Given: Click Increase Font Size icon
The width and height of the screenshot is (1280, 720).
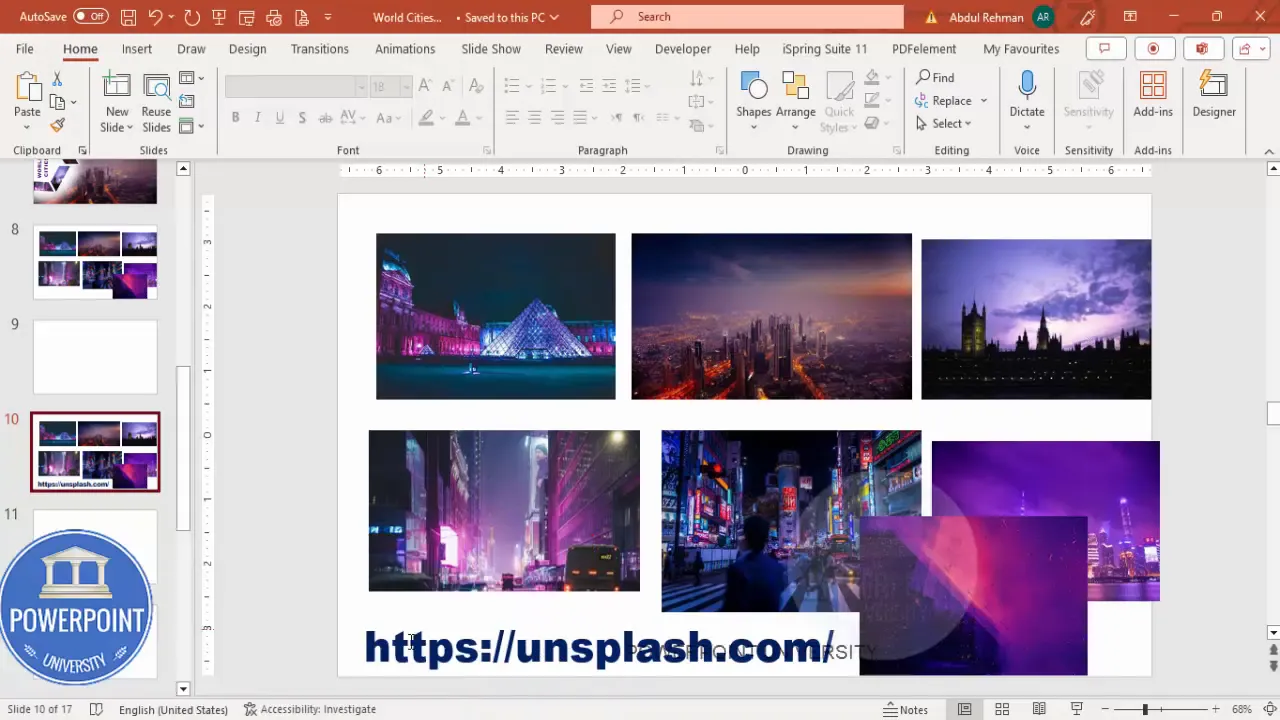Looking at the screenshot, I should pos(425,87).
